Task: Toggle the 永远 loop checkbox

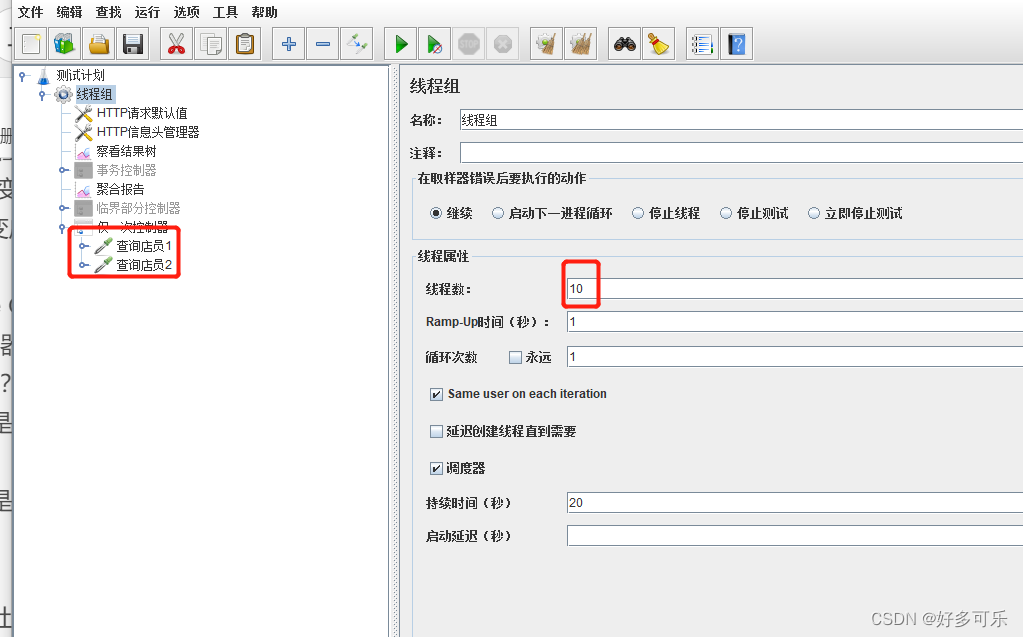Action: tap(515, 358)
